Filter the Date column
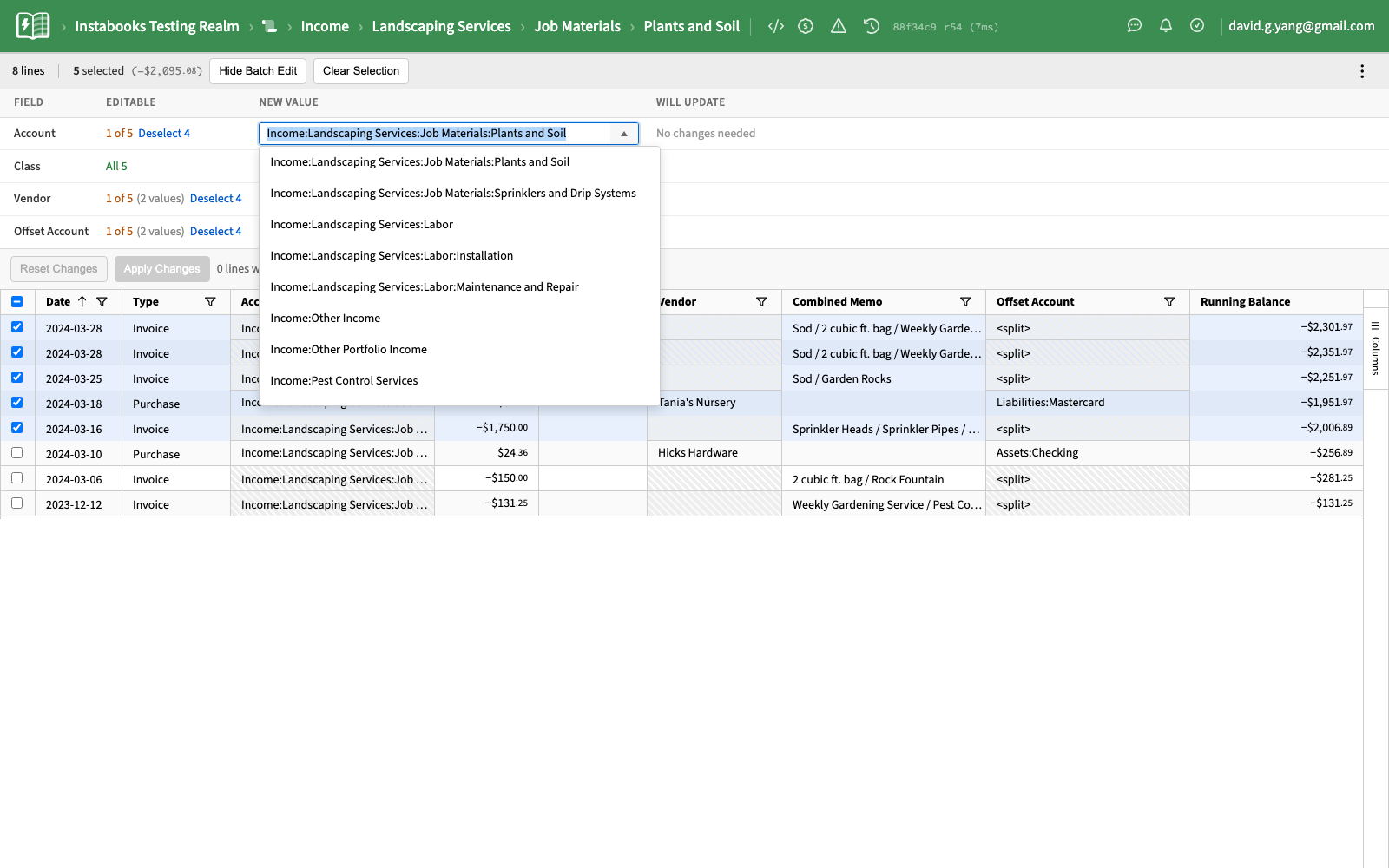 [102, 302]
